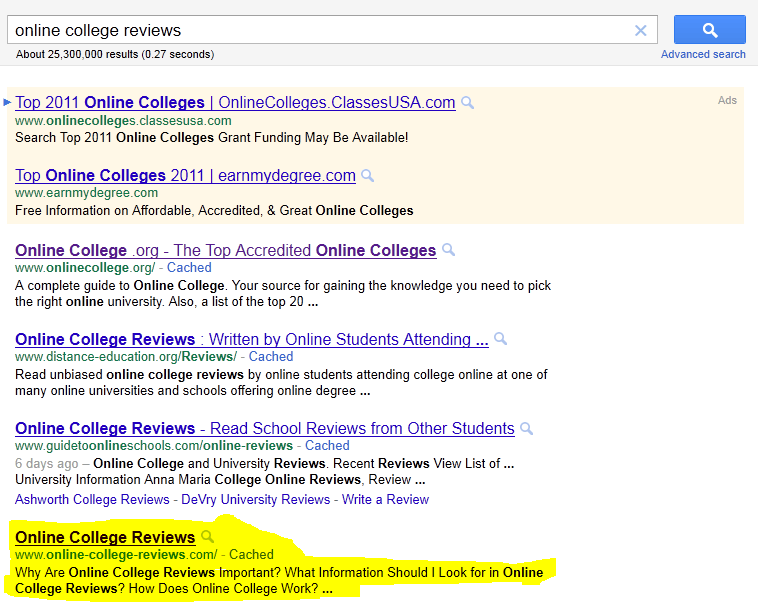Click the Ads label
Image resolution: width=758 pixels, height=603 pixels.
(727, 100)
